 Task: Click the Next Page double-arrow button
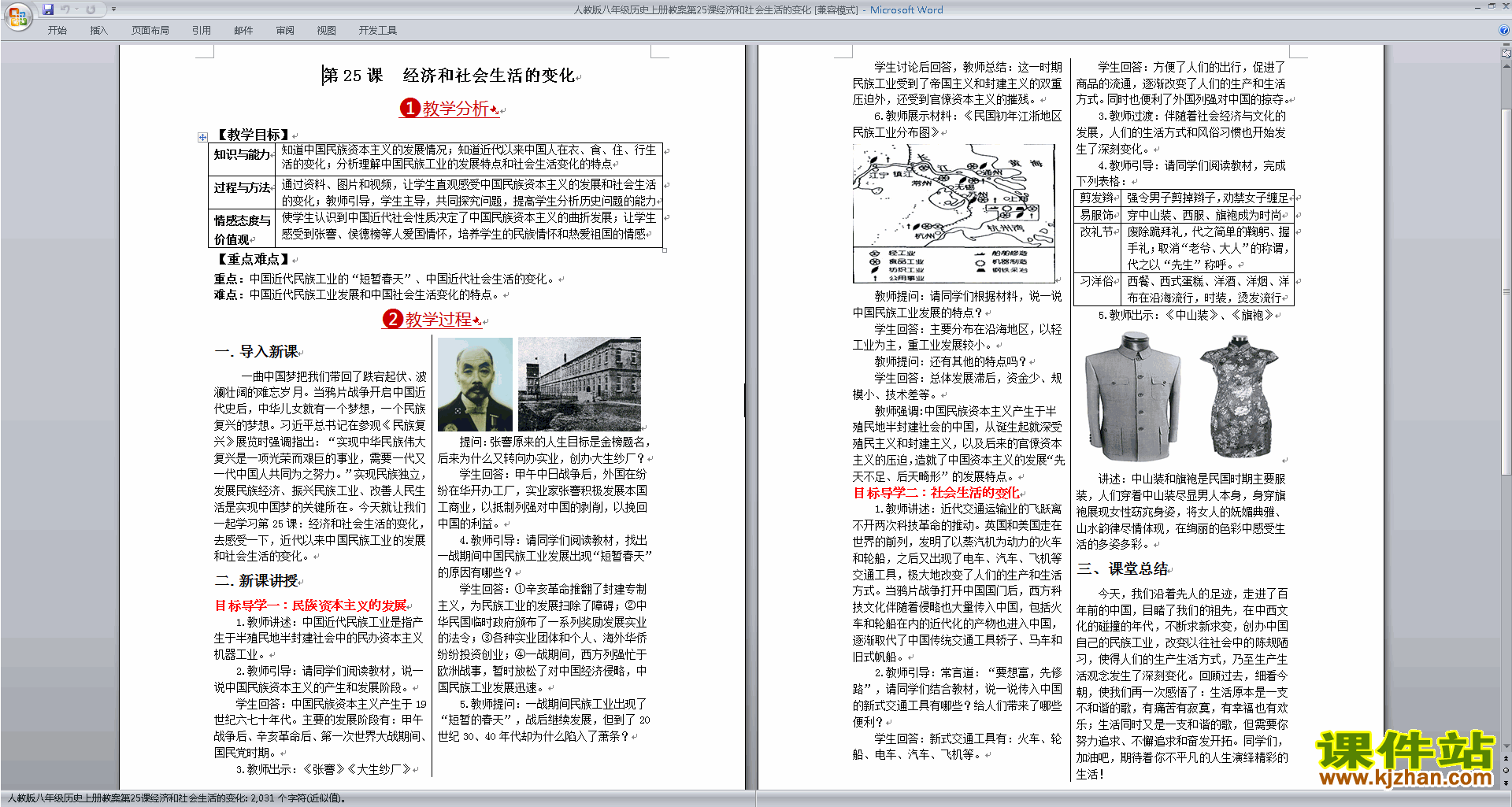tap(1506, 783)
